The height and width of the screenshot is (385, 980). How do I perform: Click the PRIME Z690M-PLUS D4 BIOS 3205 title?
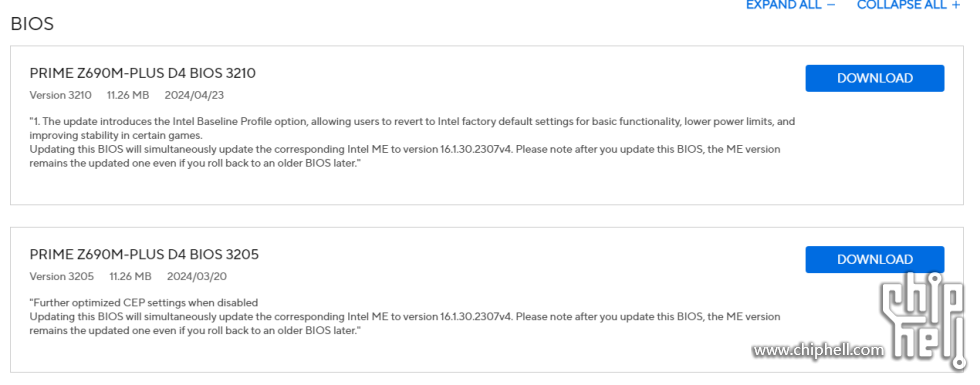[x=144, y=254]
